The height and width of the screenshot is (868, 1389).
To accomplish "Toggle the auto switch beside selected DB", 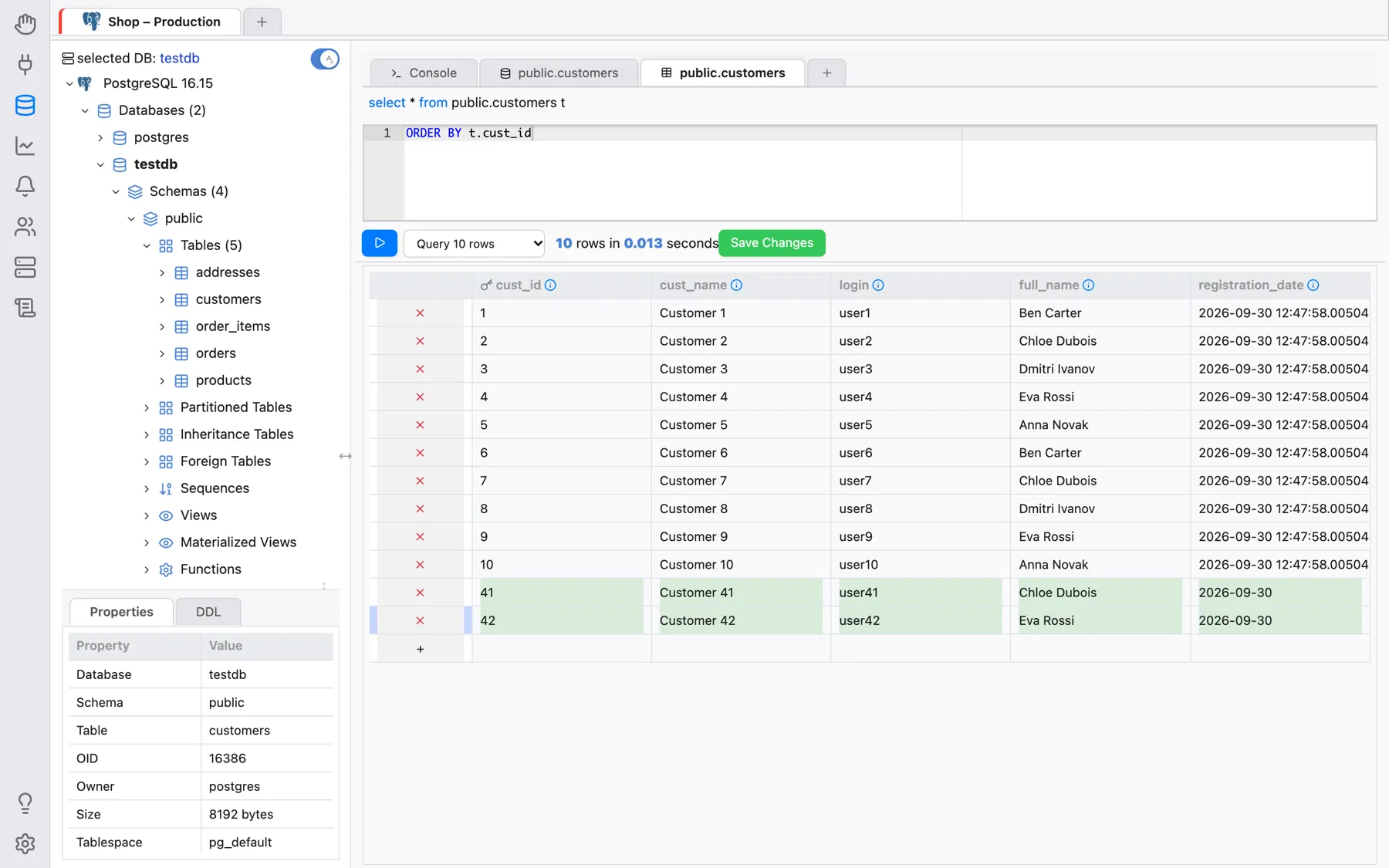I will tap(325, 59).
